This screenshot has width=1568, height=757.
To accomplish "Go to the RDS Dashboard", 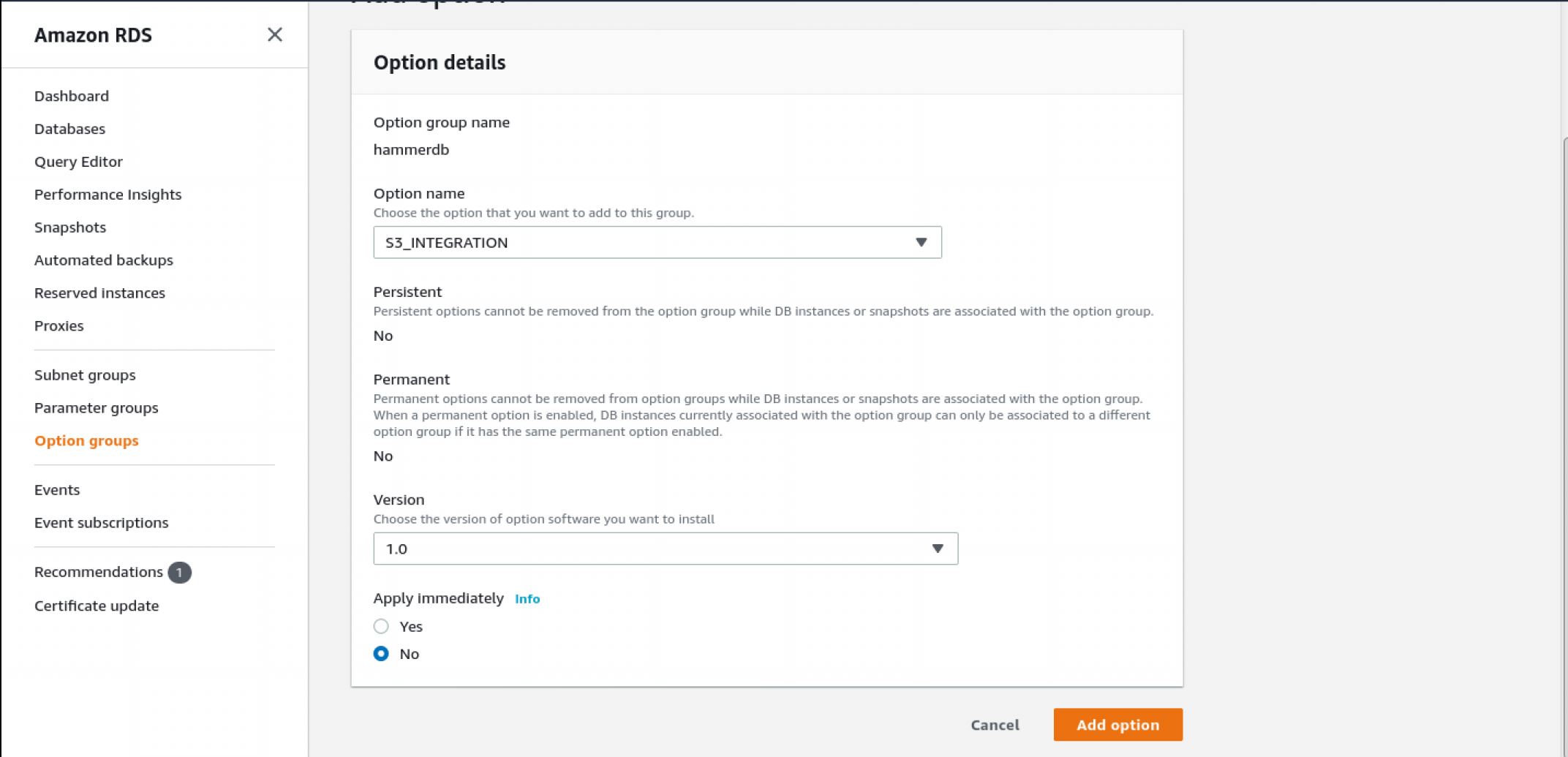I will click(x=72, y=96).
